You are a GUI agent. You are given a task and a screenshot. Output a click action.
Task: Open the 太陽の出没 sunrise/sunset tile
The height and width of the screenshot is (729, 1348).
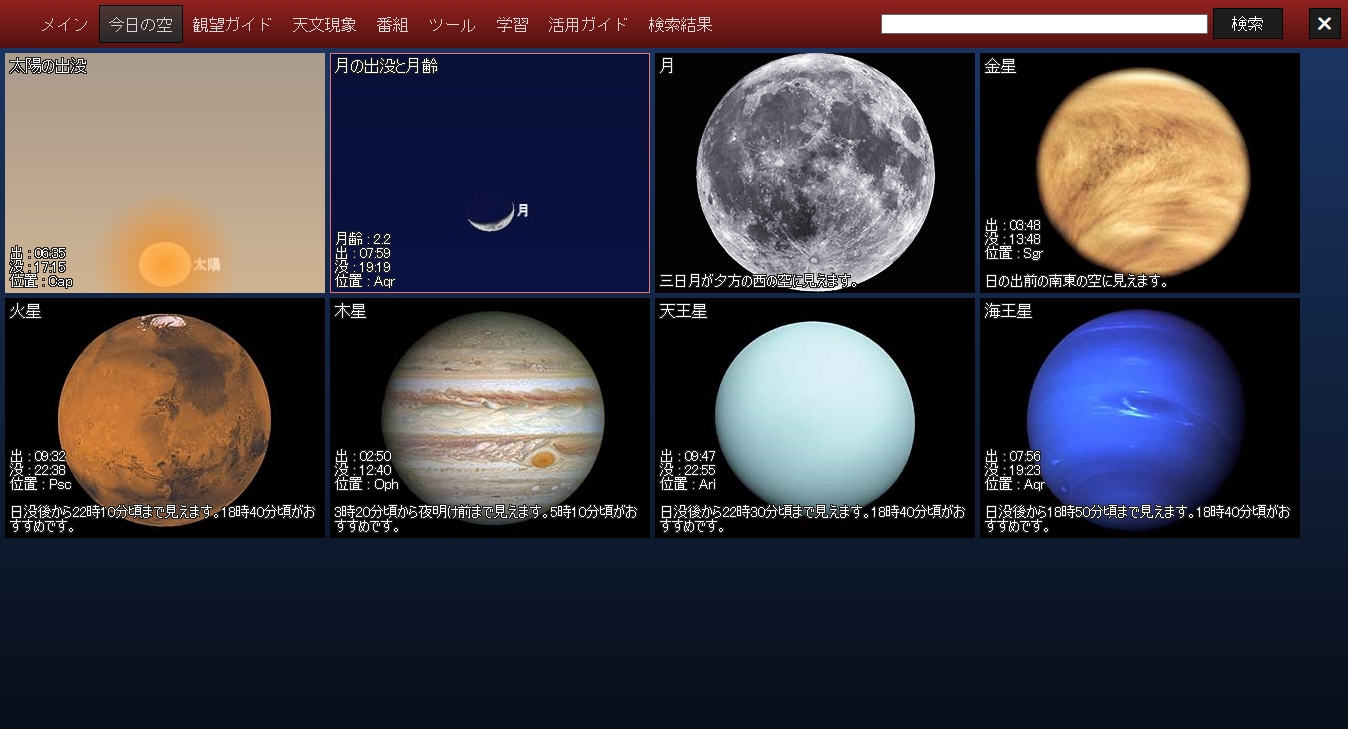(x=165, y=173)
